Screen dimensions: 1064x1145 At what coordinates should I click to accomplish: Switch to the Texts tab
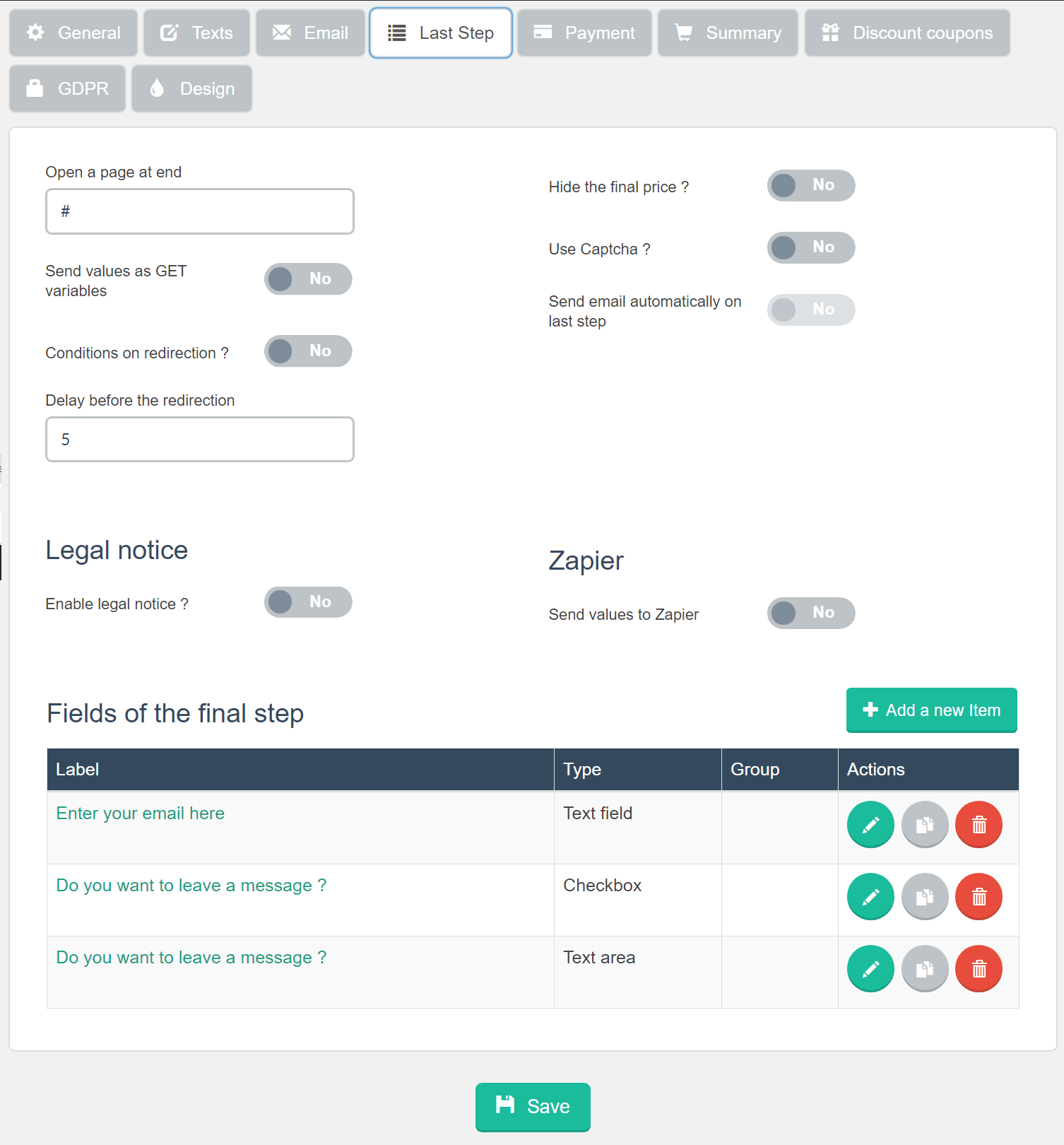click(196, 33)
